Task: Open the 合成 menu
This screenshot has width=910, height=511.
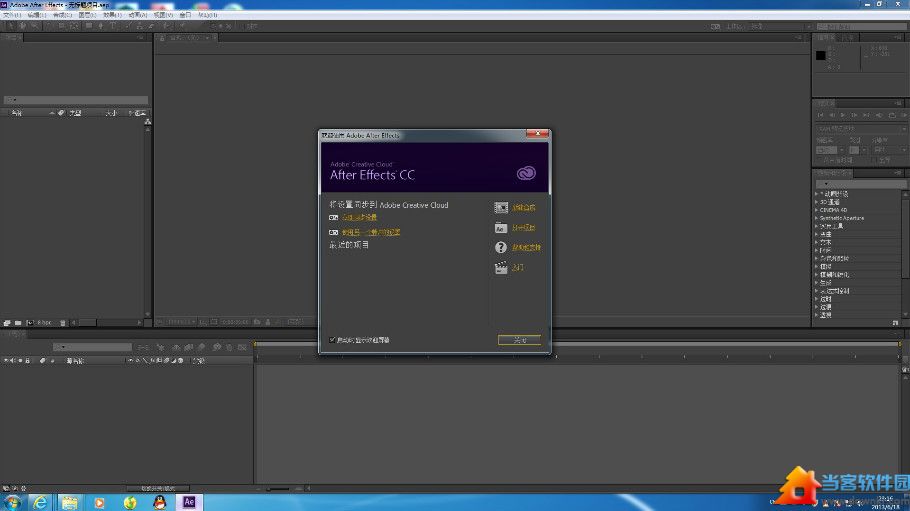Action: (63, 15)
